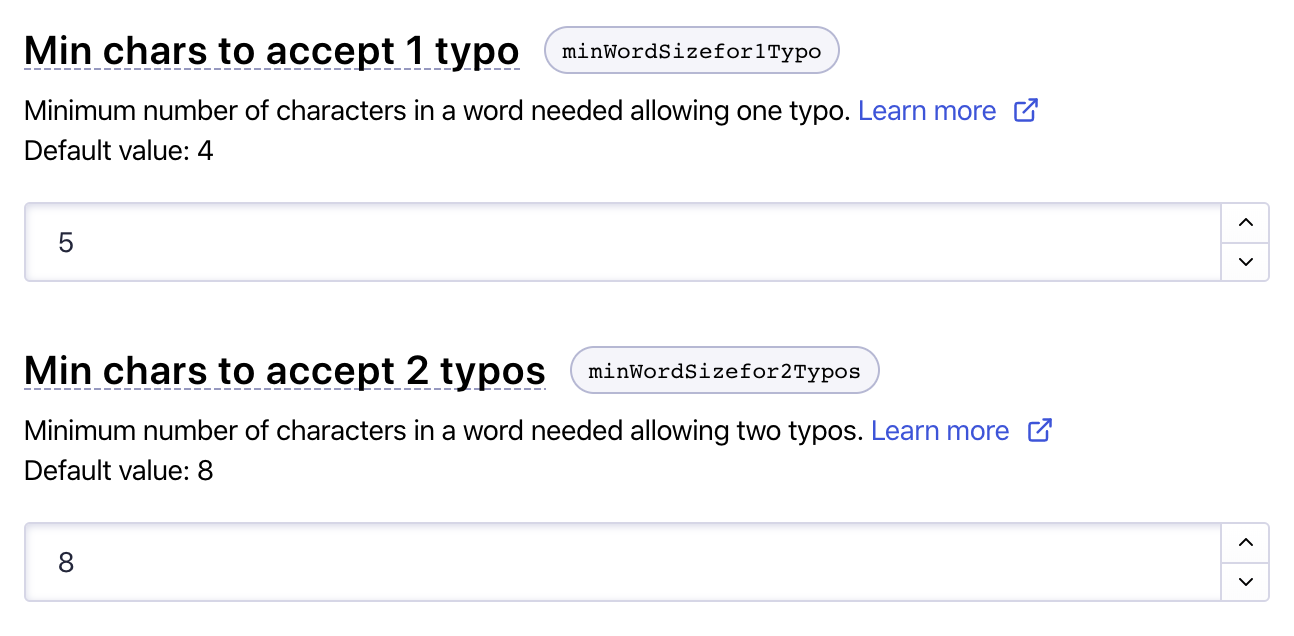Click the Min chars to accept 1 typo heading
The width and height of the screenshot is (1294, 636).
coord(271,50)
